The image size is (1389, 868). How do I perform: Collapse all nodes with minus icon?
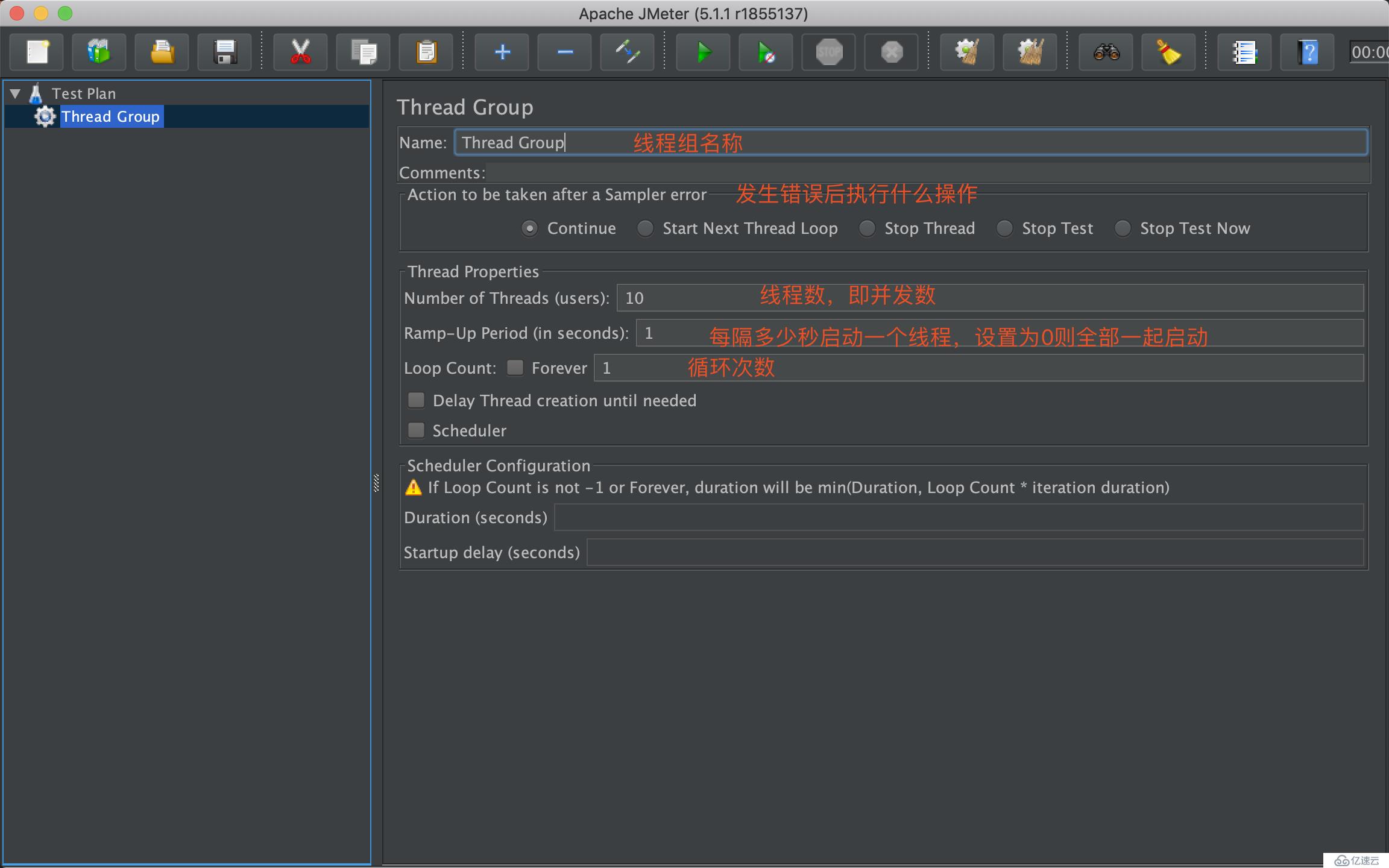(565, 52)
